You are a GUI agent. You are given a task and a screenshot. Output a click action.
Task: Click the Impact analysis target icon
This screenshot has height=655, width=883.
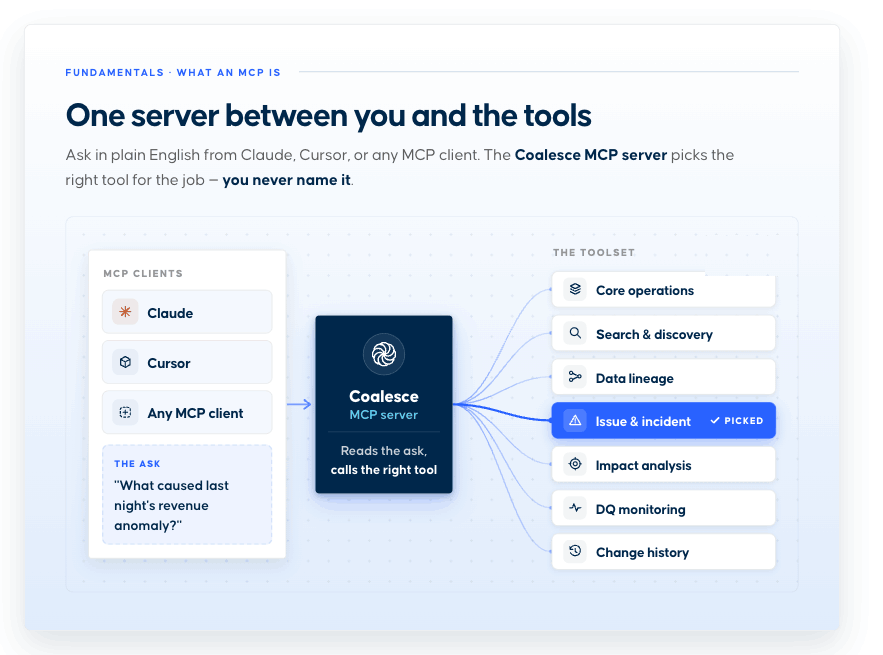[575, 465]
